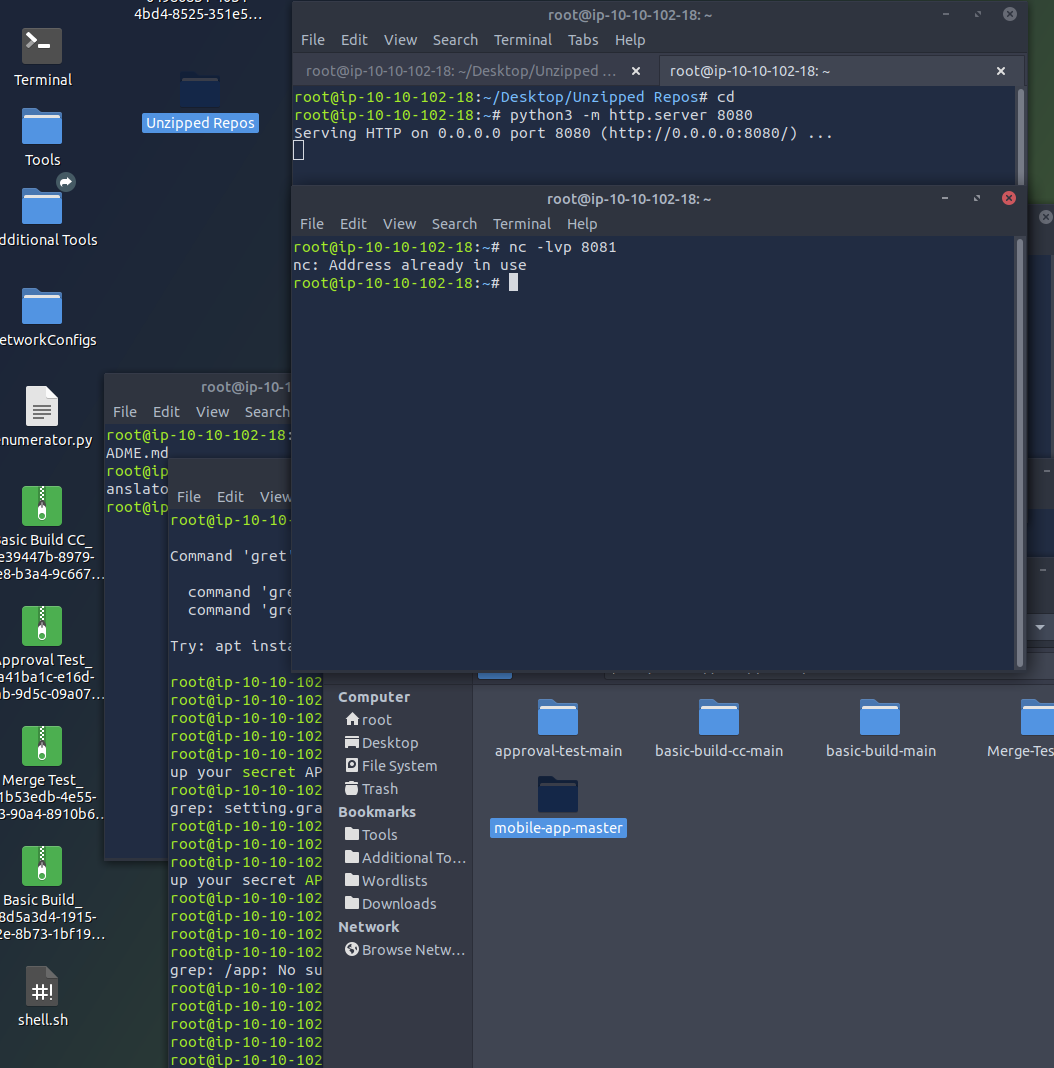Open View menu in the README terminal window
1054x1068 pixels.
213,412
